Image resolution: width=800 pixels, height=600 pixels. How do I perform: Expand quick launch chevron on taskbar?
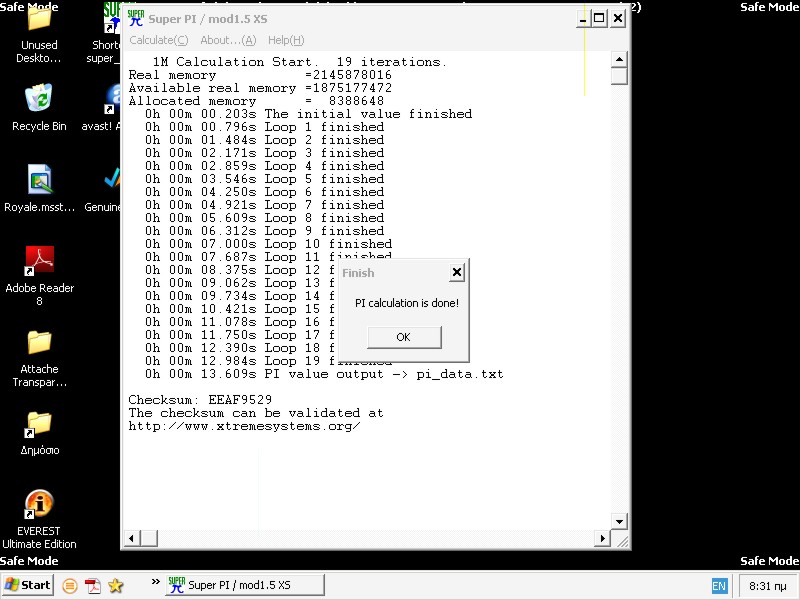[x=156, y=582]
